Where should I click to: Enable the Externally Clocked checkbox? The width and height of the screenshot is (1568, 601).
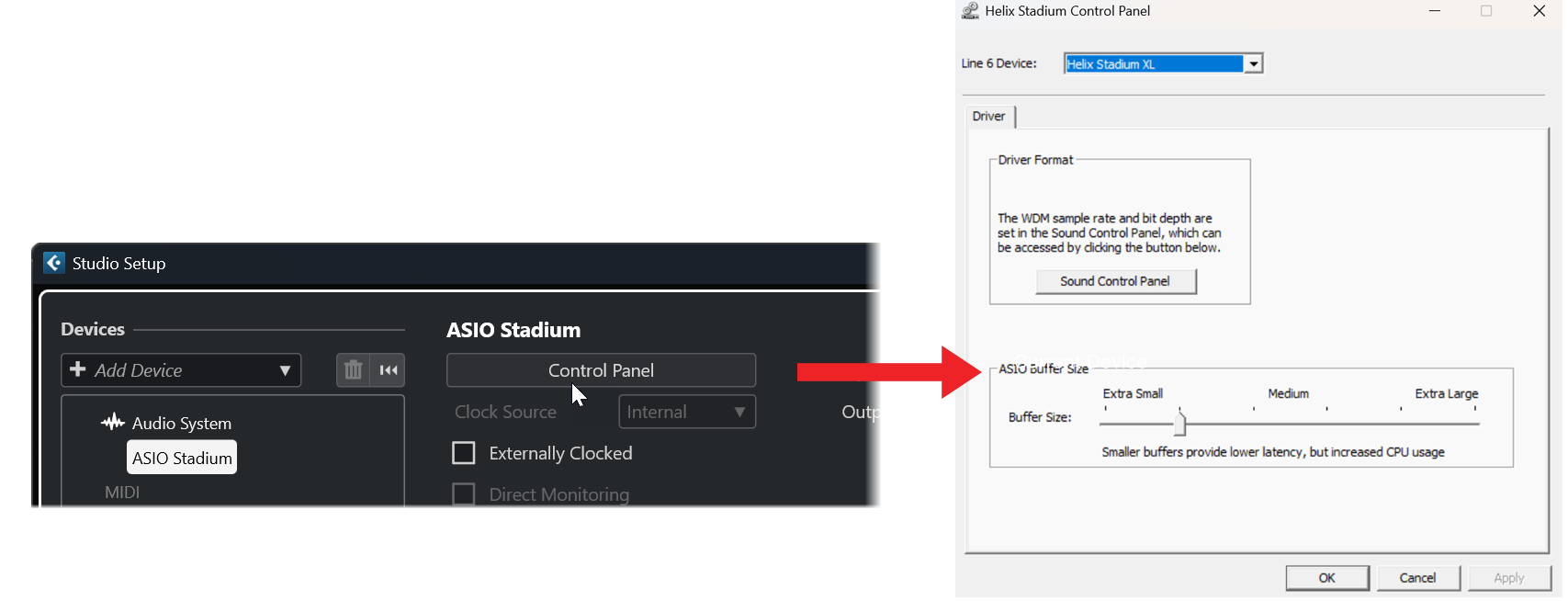[x=464, y=452]
